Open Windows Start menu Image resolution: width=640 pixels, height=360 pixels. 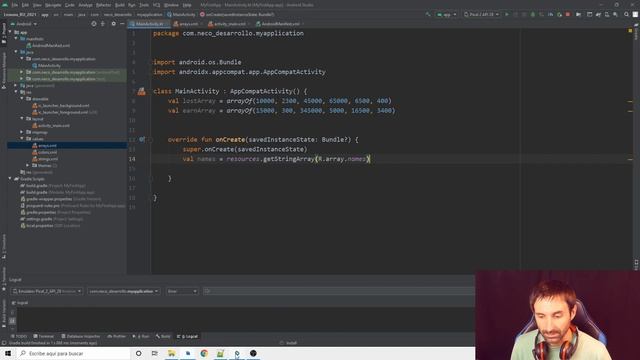coord(8,353)
